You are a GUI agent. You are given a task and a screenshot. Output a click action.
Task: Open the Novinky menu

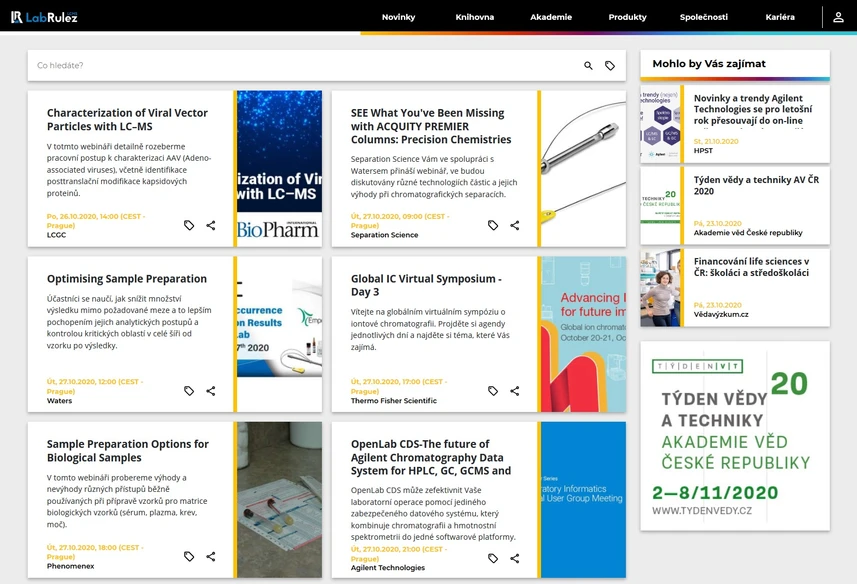398,17
